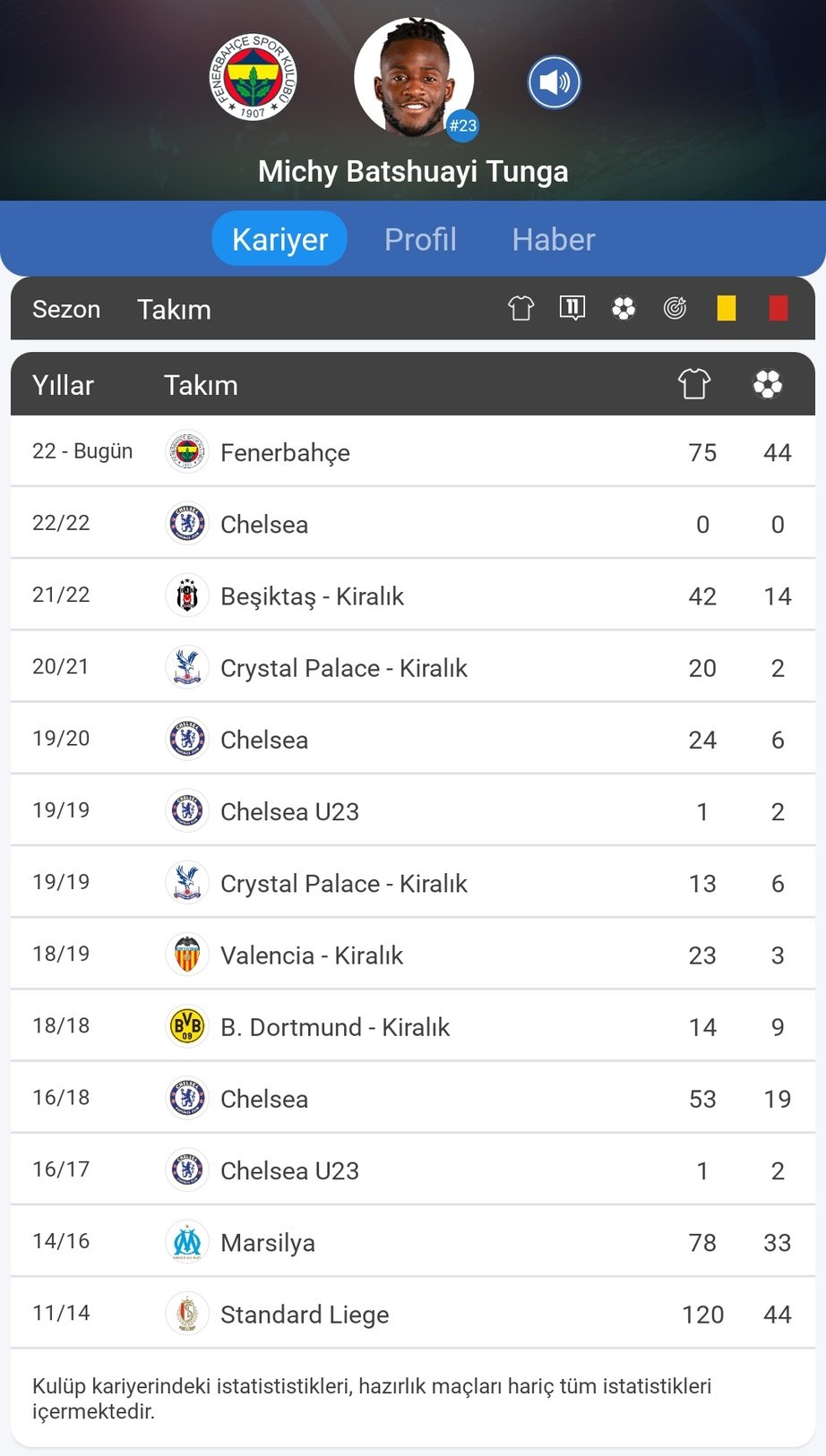This screenshot has height=1456, width=826.
Task: Open the Haber tab
Action: point(553,239)
